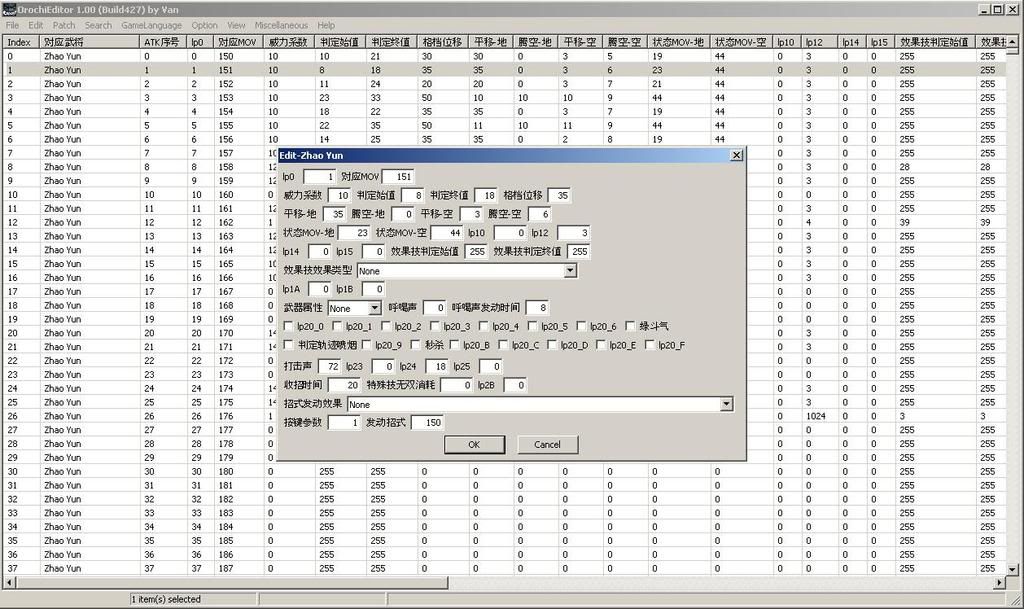The height and width of the screenshot is (609, 1024).
Task: Open the GameLanguage menu
Action: pos(151,25)
